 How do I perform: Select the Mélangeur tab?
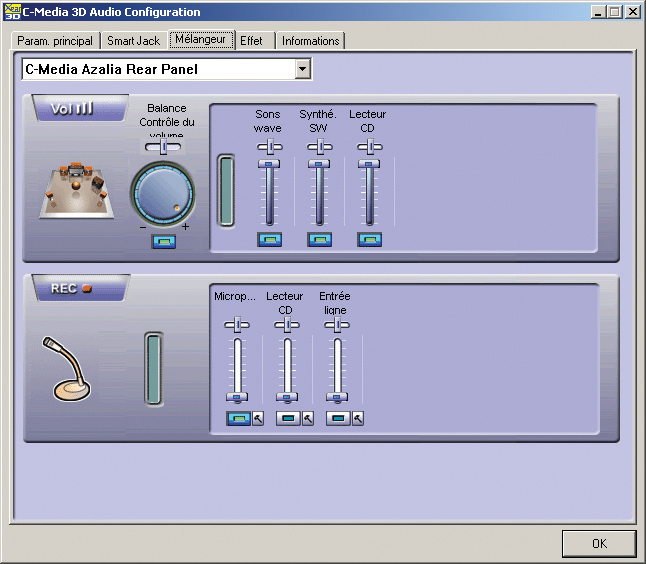pos(201,40)
